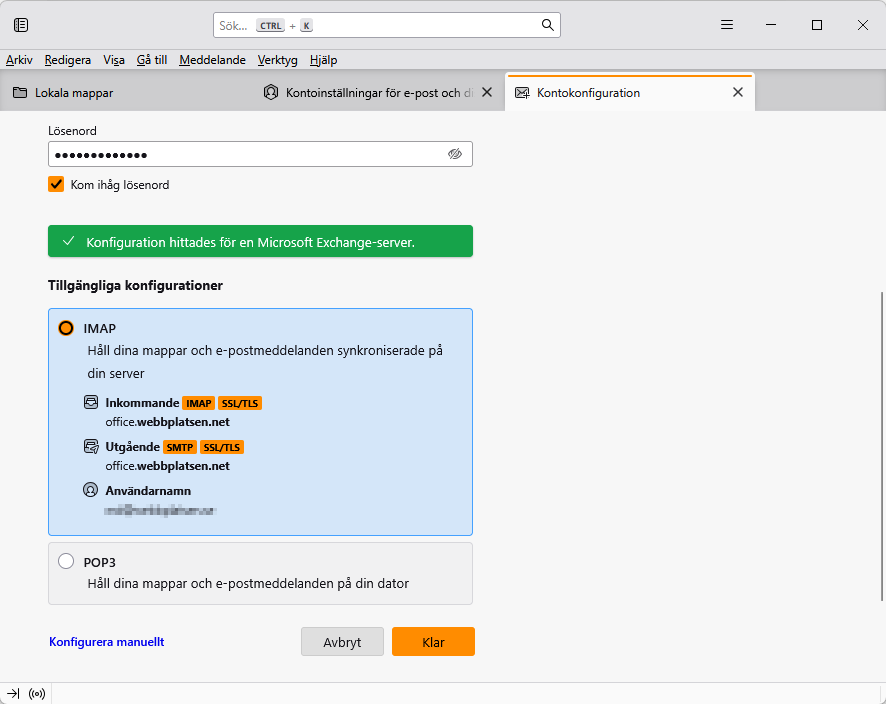The width and height of the screenshot is (886, 704).
Task: Open the Verktyg menu
Action: click(277, 60)
